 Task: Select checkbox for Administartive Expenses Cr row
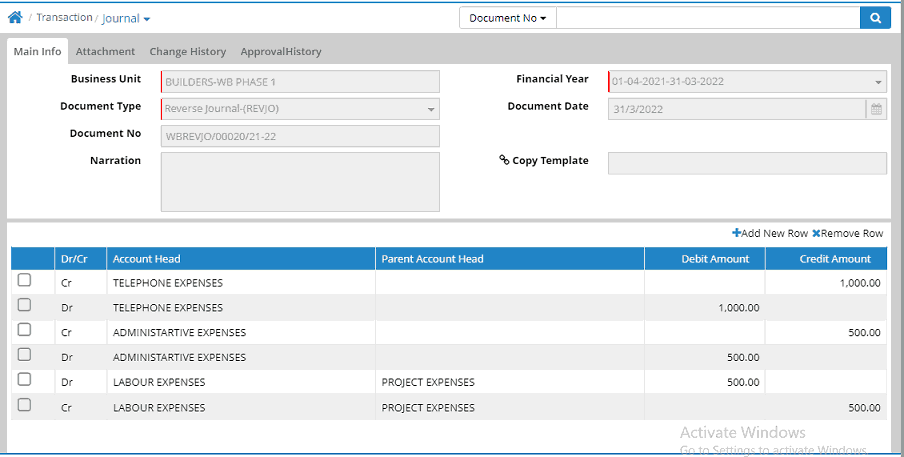25,331
